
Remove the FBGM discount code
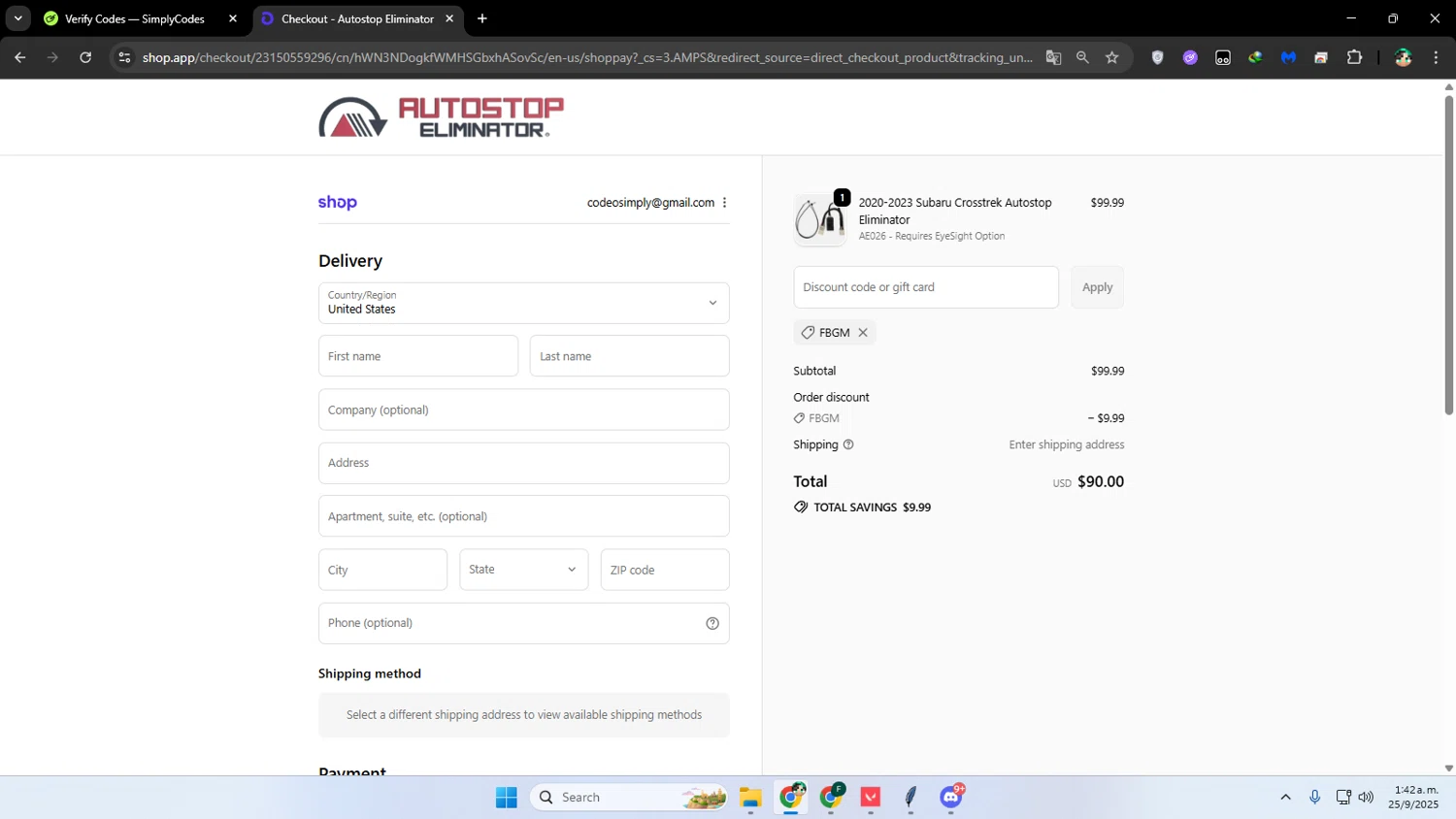point(863,333)
